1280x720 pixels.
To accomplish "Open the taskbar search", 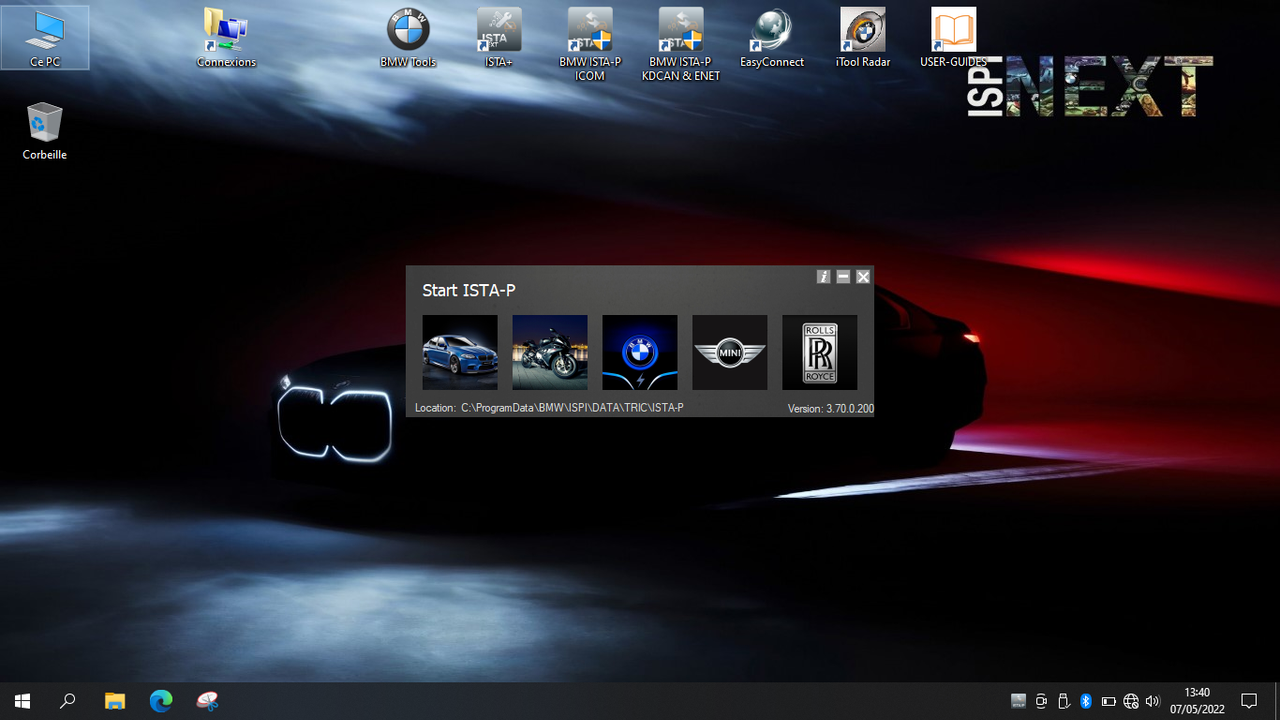I will click(68, 701).
